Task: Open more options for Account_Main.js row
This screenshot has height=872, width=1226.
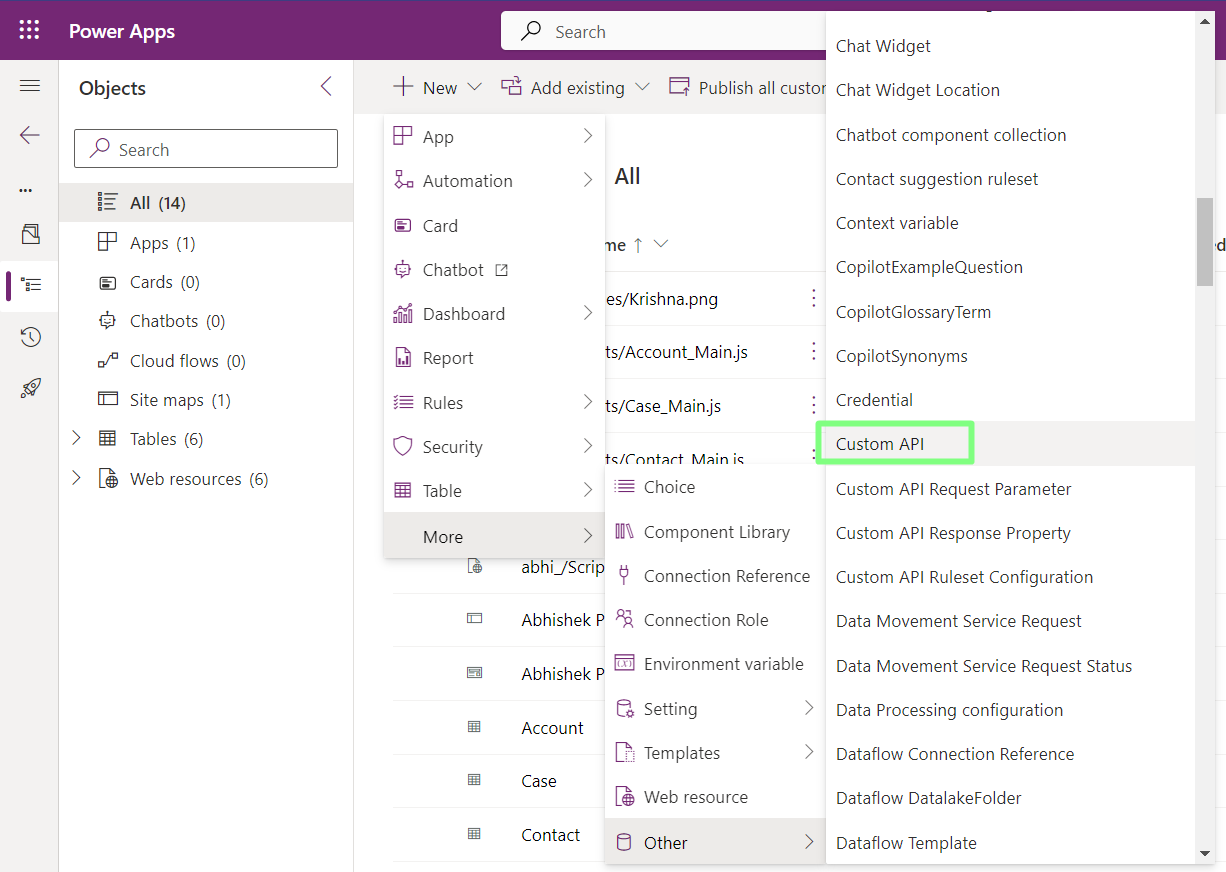Action: click(x=814, y=352)
